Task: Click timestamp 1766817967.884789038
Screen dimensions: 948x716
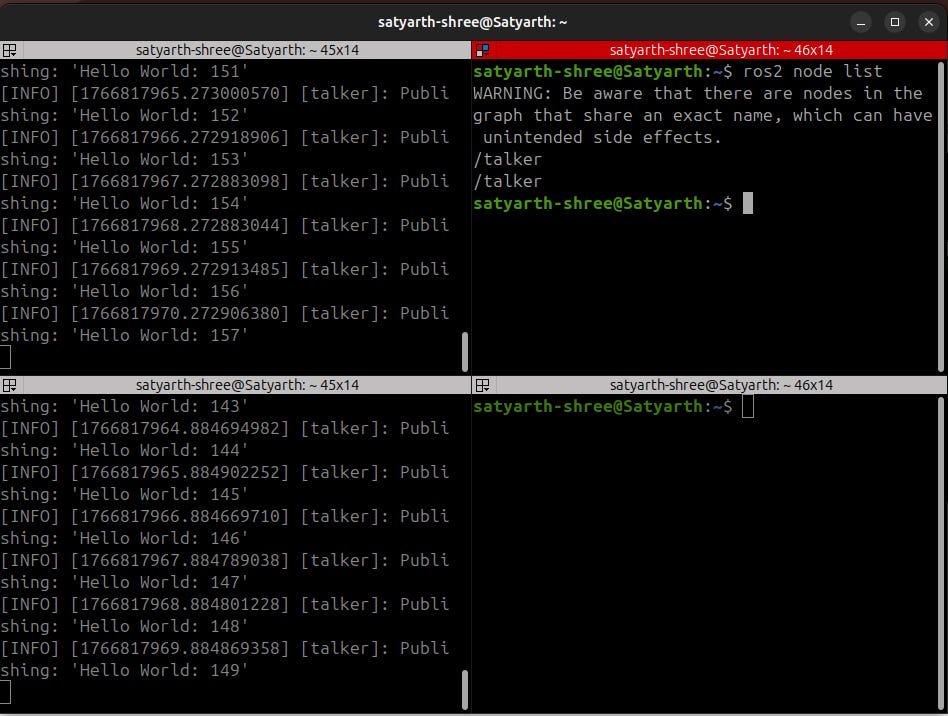Action: pyautogui.click(x=180, y=561)
